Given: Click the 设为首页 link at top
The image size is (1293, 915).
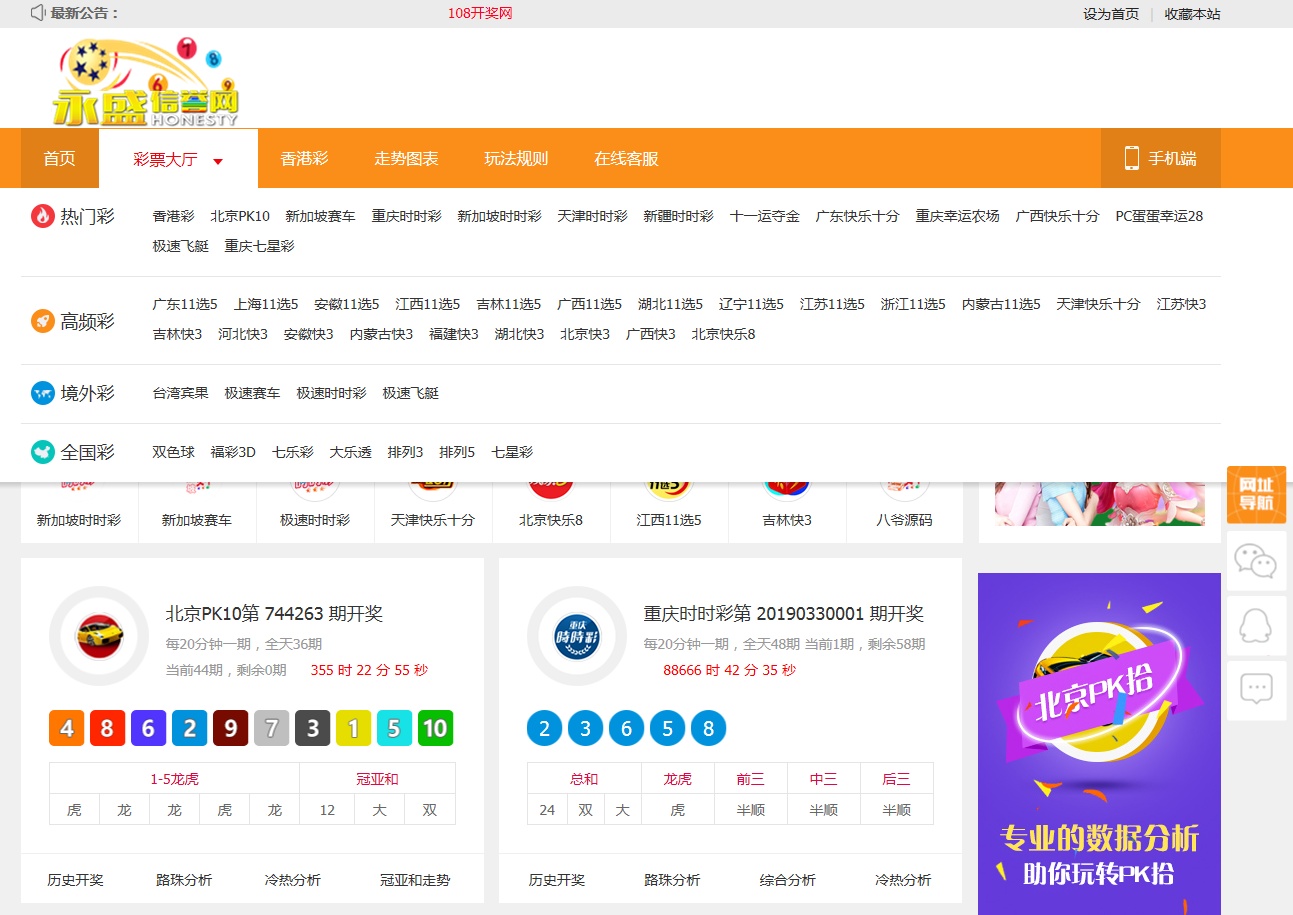Looking at the screenshot, I should point(1110,14).
